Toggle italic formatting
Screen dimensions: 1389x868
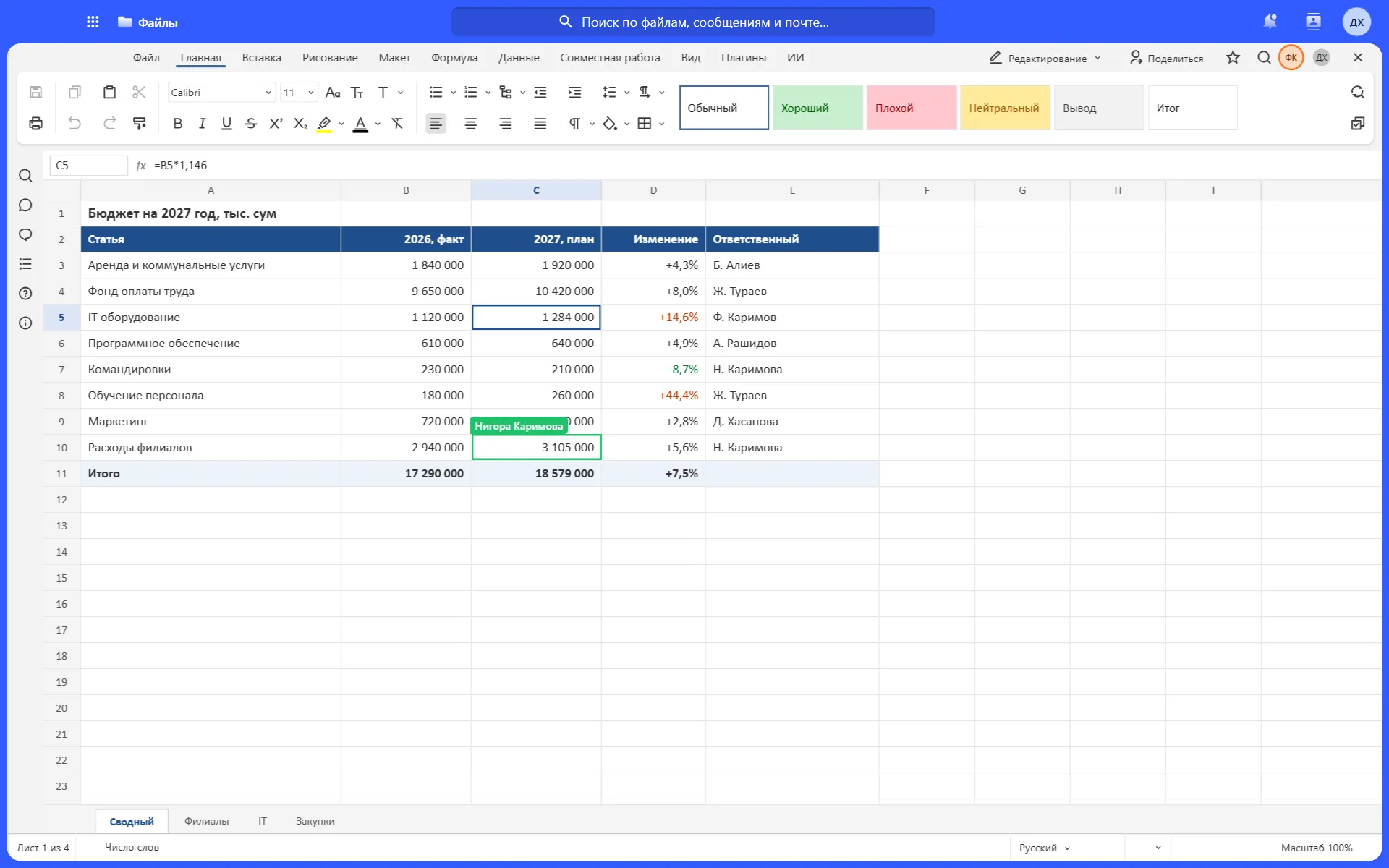202,123
